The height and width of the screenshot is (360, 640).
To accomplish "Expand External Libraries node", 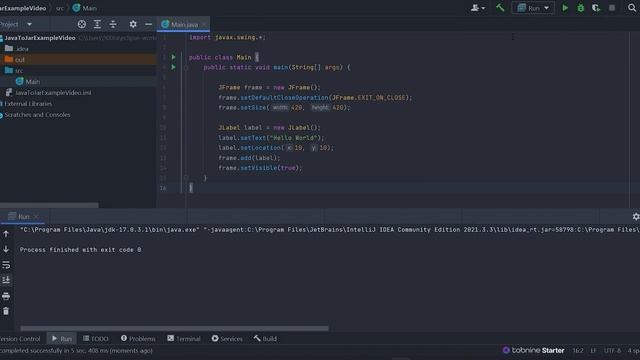I will [x=28, y=104].
